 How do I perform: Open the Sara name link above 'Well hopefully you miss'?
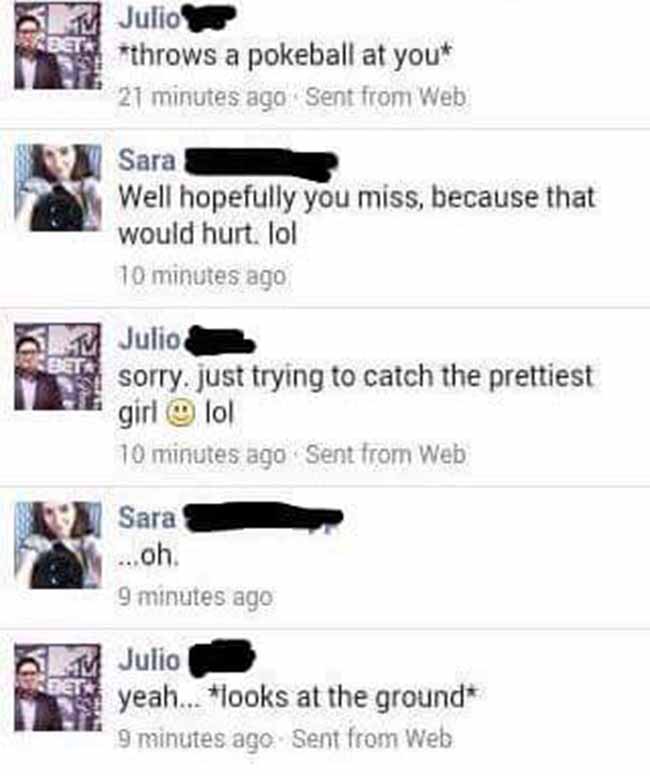(x=147, y=160)
